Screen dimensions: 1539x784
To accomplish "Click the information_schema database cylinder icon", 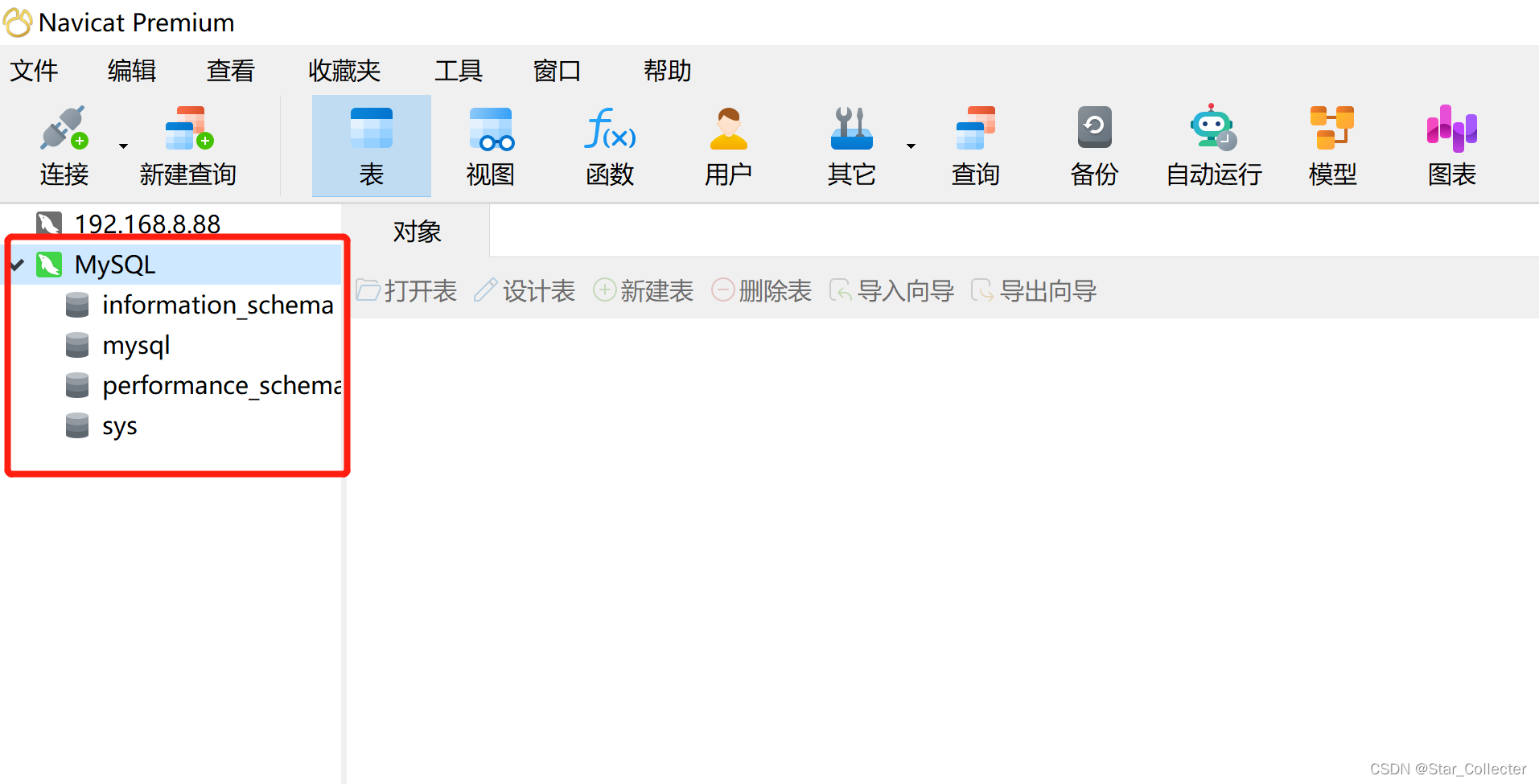I will click(x=77, y=305).
